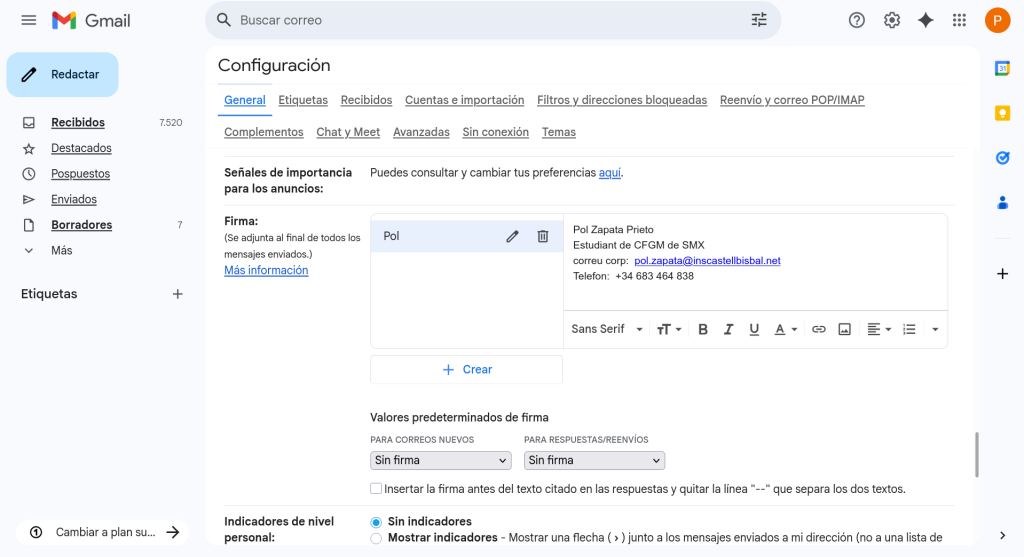
Task: Open signature dropdown for replies/forwards
Action: pos(594,460)
